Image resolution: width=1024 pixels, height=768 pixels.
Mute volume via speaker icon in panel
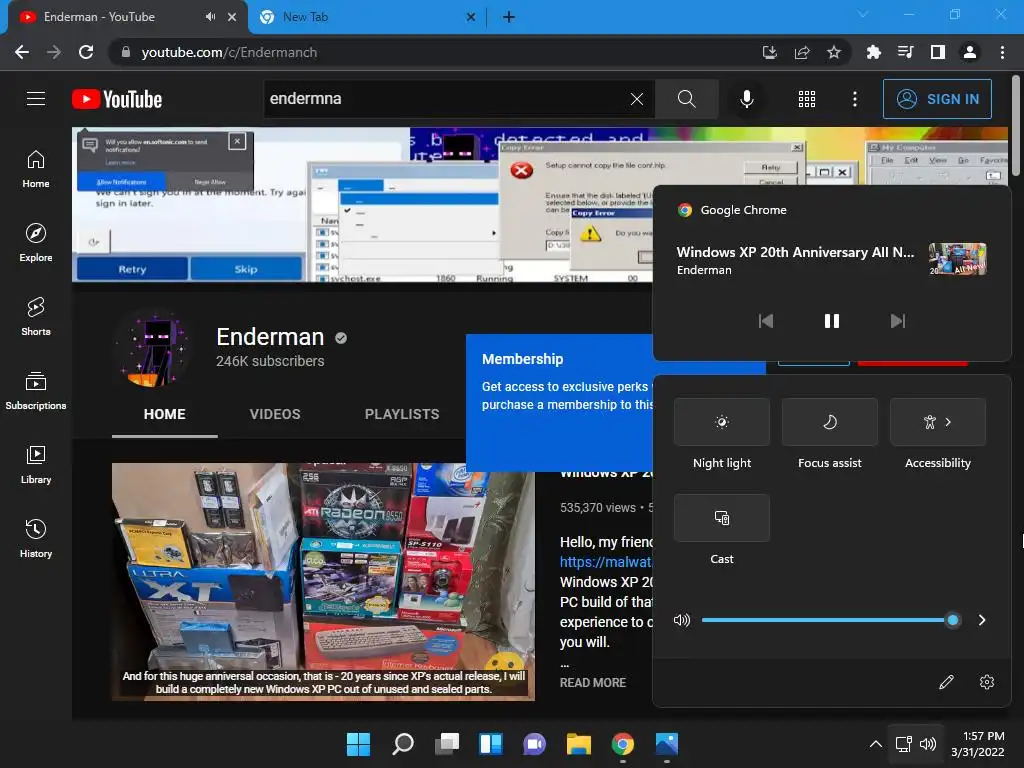tap(682, 620)
